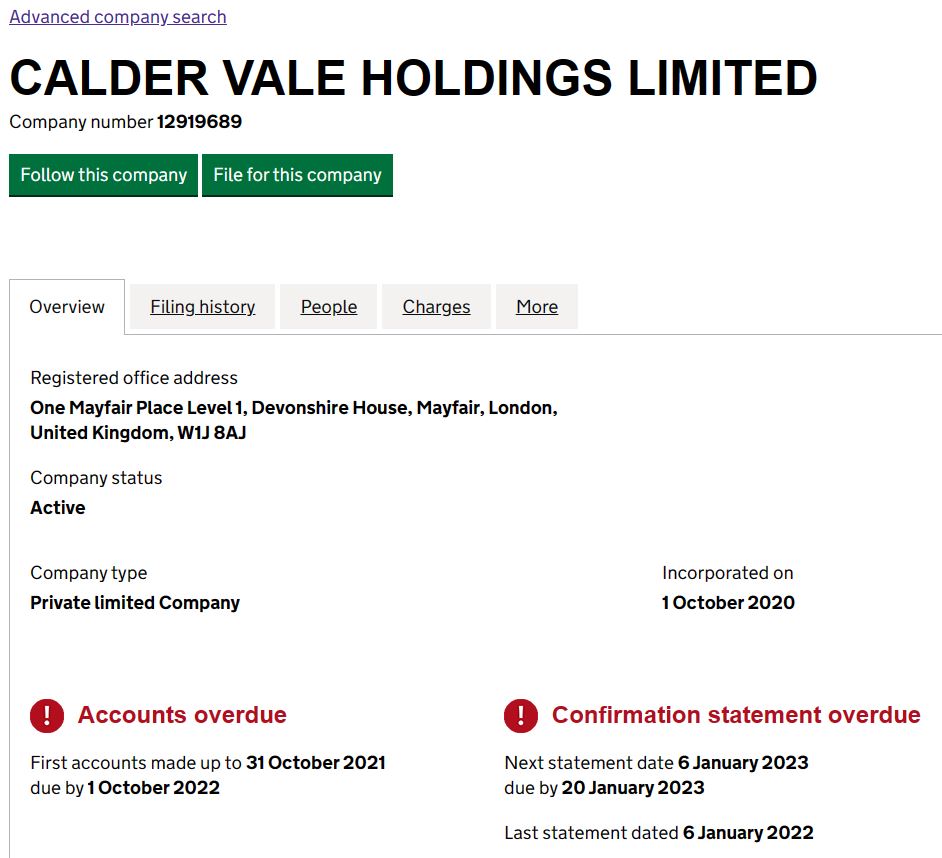Click company number 12919689
The height and width of the screenshot is (858, 942).
(x=199, y=122)
